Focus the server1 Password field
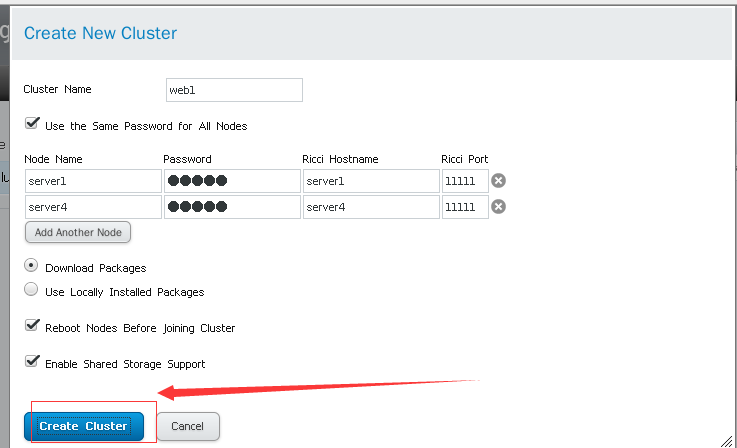Screen dimensions: 737x448 coord(232,181)
